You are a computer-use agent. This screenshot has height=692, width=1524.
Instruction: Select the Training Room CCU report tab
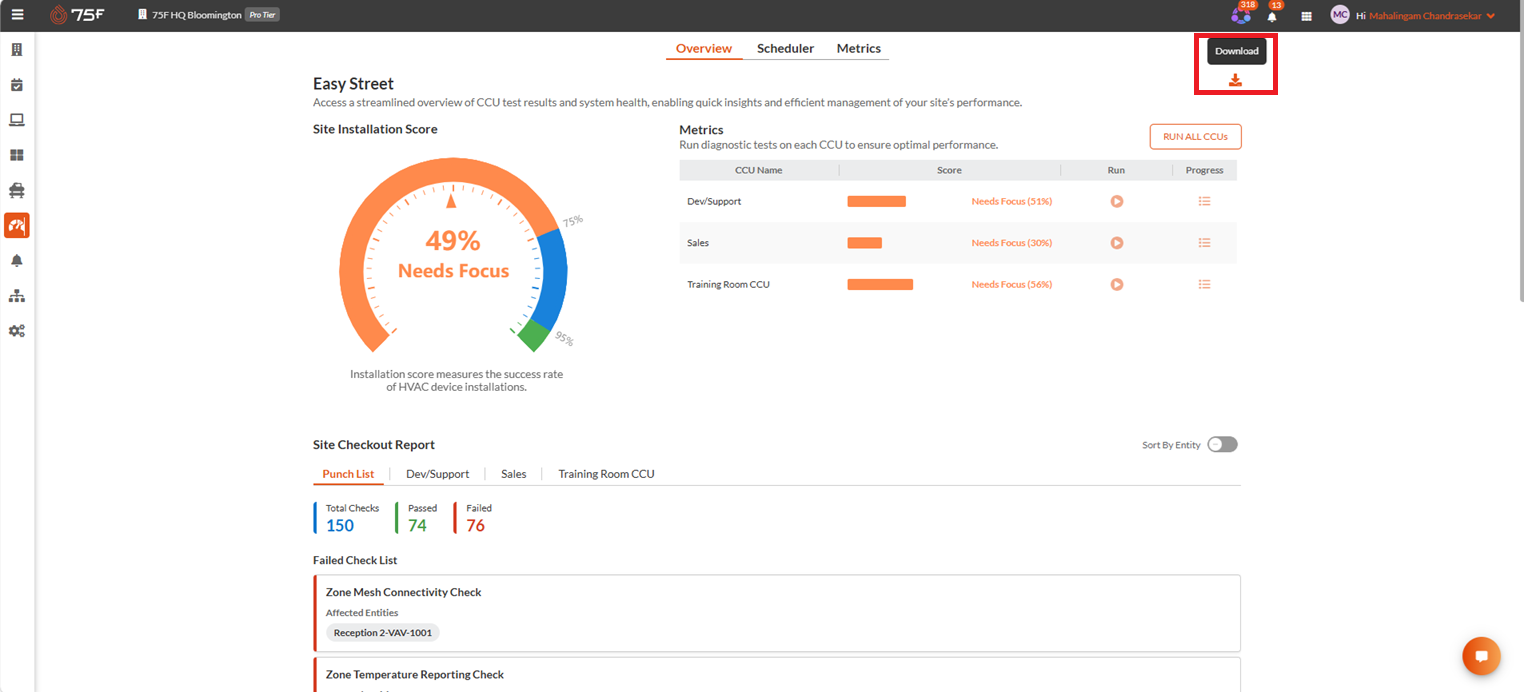point(606,474)
